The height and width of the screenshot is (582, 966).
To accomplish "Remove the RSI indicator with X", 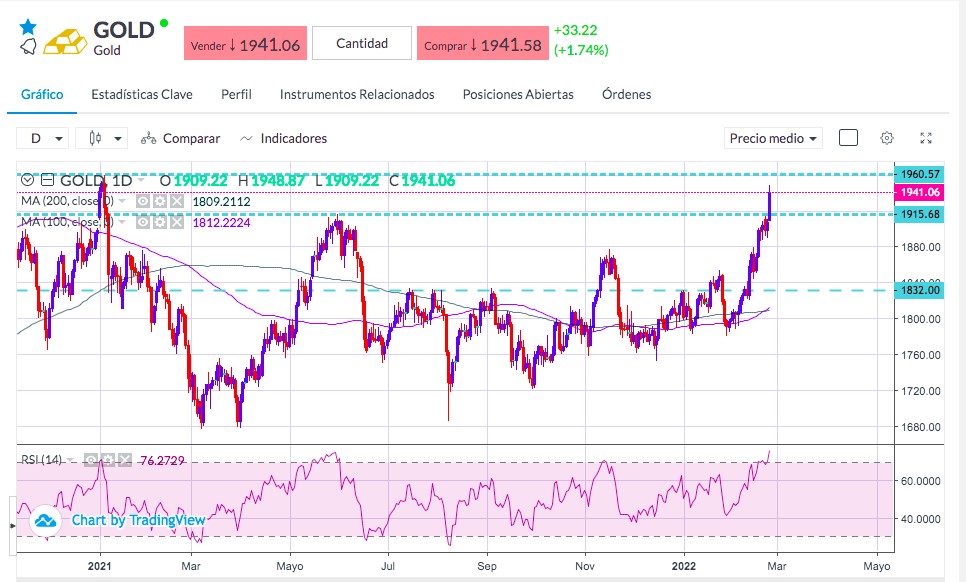I will [x=125, y=460].
